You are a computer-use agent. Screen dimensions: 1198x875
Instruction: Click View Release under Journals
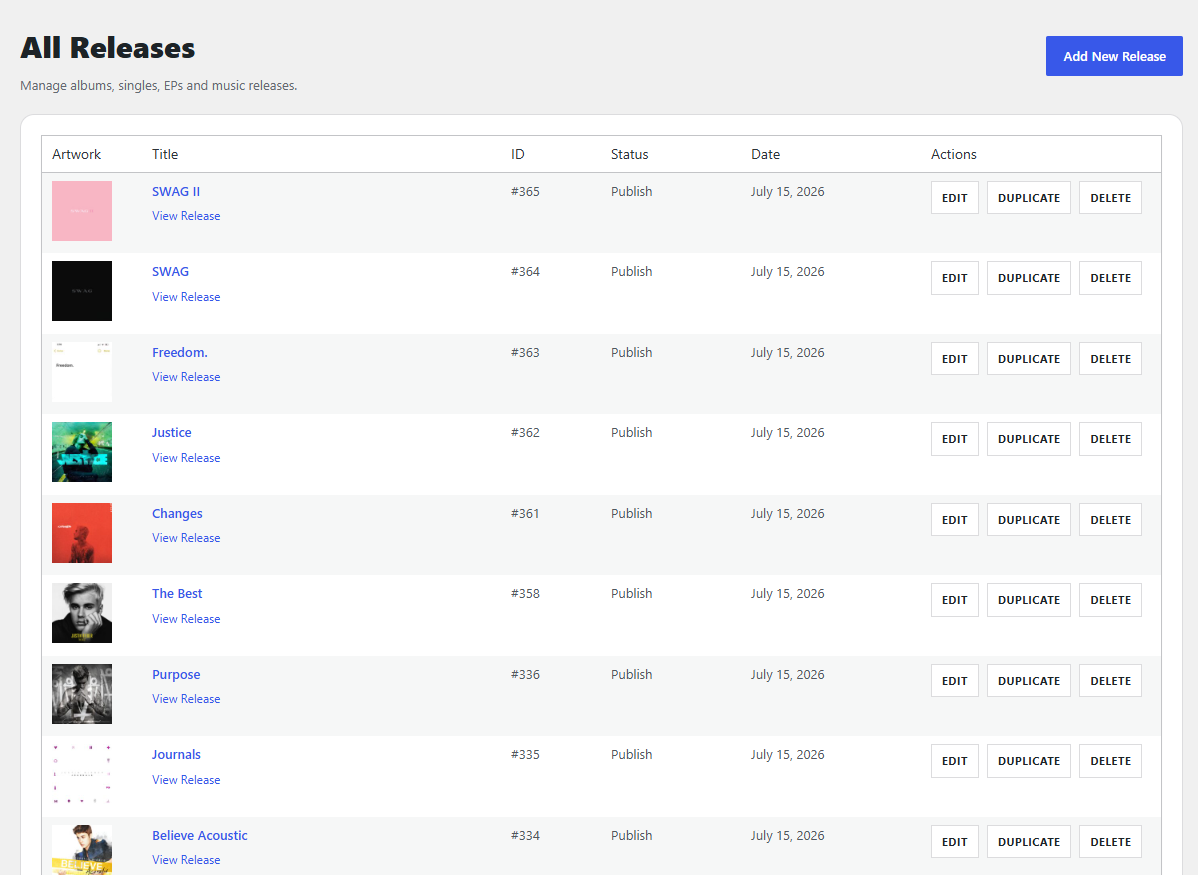coord(186,780)
